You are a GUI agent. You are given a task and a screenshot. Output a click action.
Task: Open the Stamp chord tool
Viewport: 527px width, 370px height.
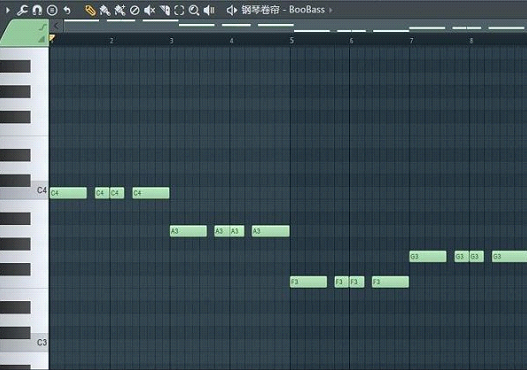coord(52,10)
